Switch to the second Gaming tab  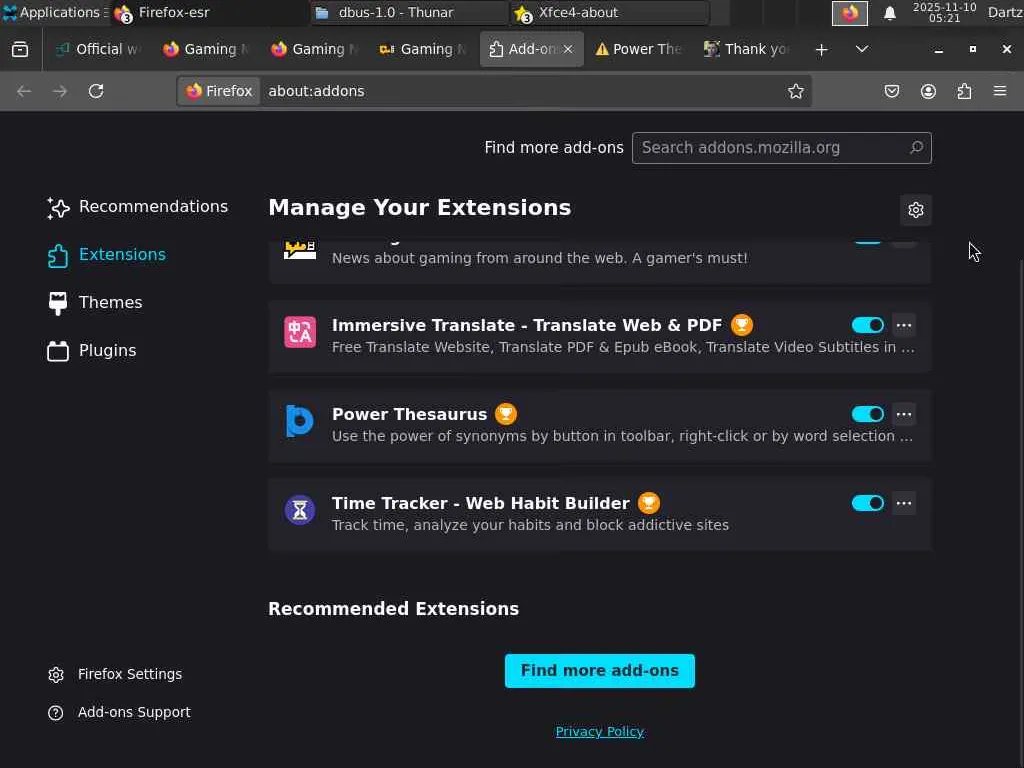tap(314, 49)
